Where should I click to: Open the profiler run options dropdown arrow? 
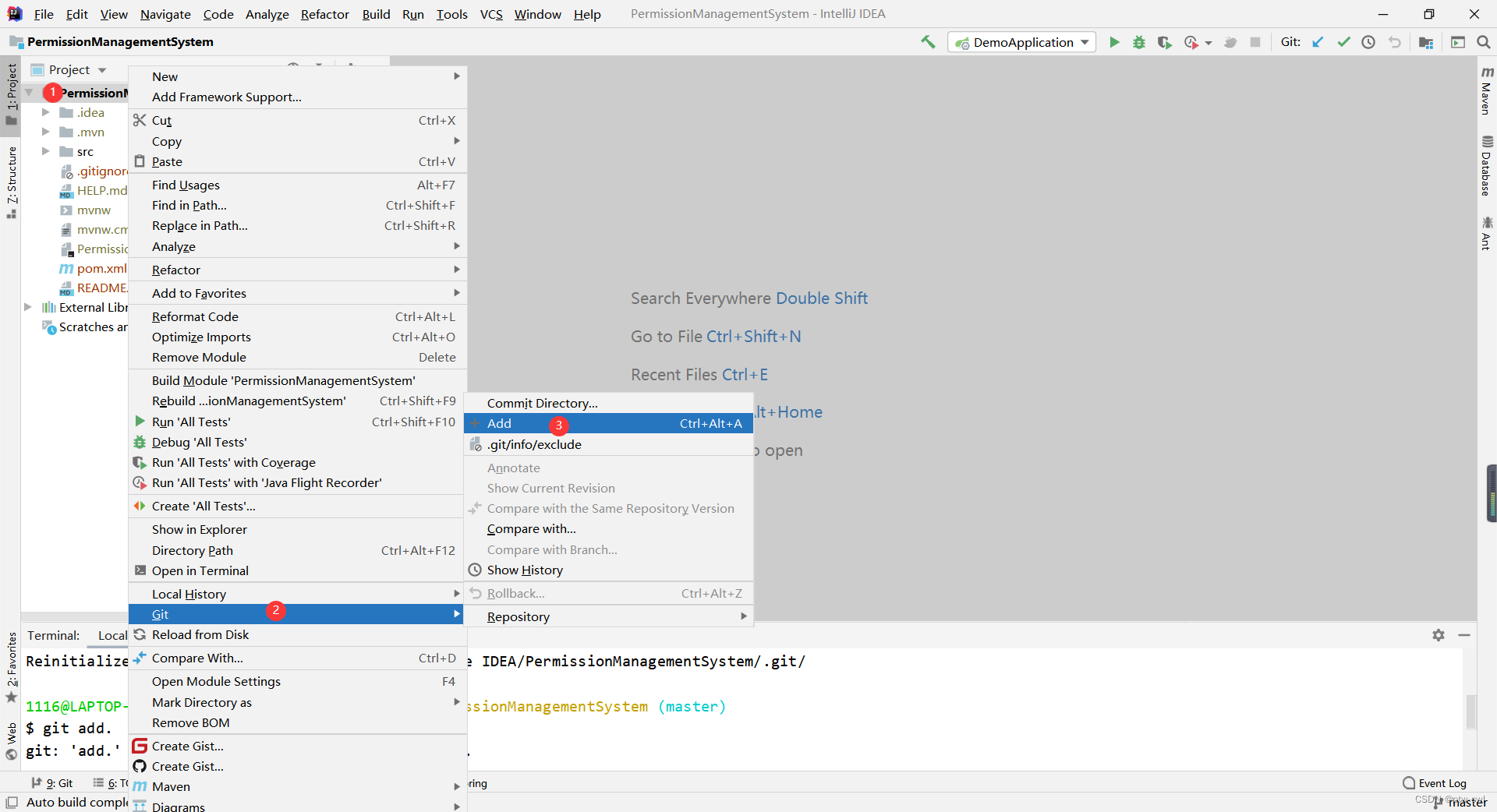point(1209,43)
